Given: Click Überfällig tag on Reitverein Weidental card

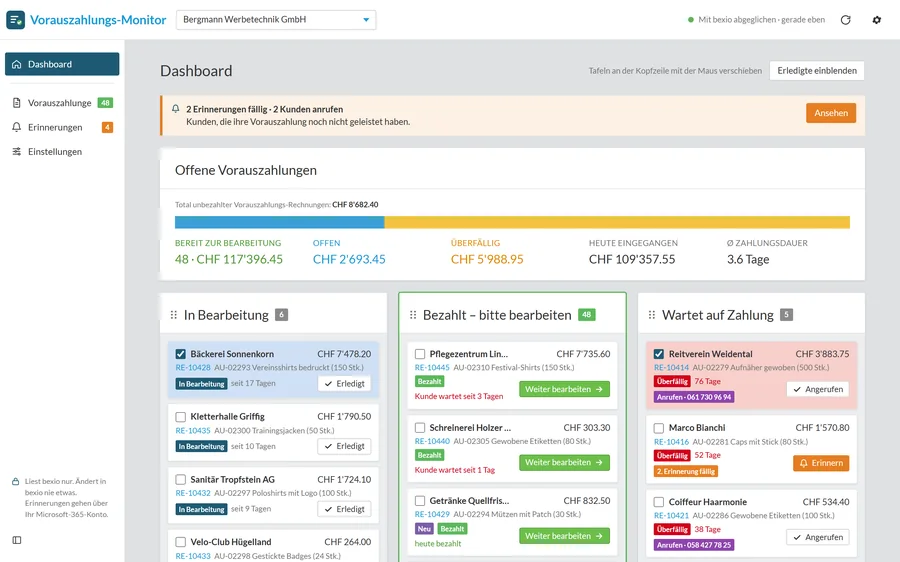Looking at the screenshot, I should 672,381.
